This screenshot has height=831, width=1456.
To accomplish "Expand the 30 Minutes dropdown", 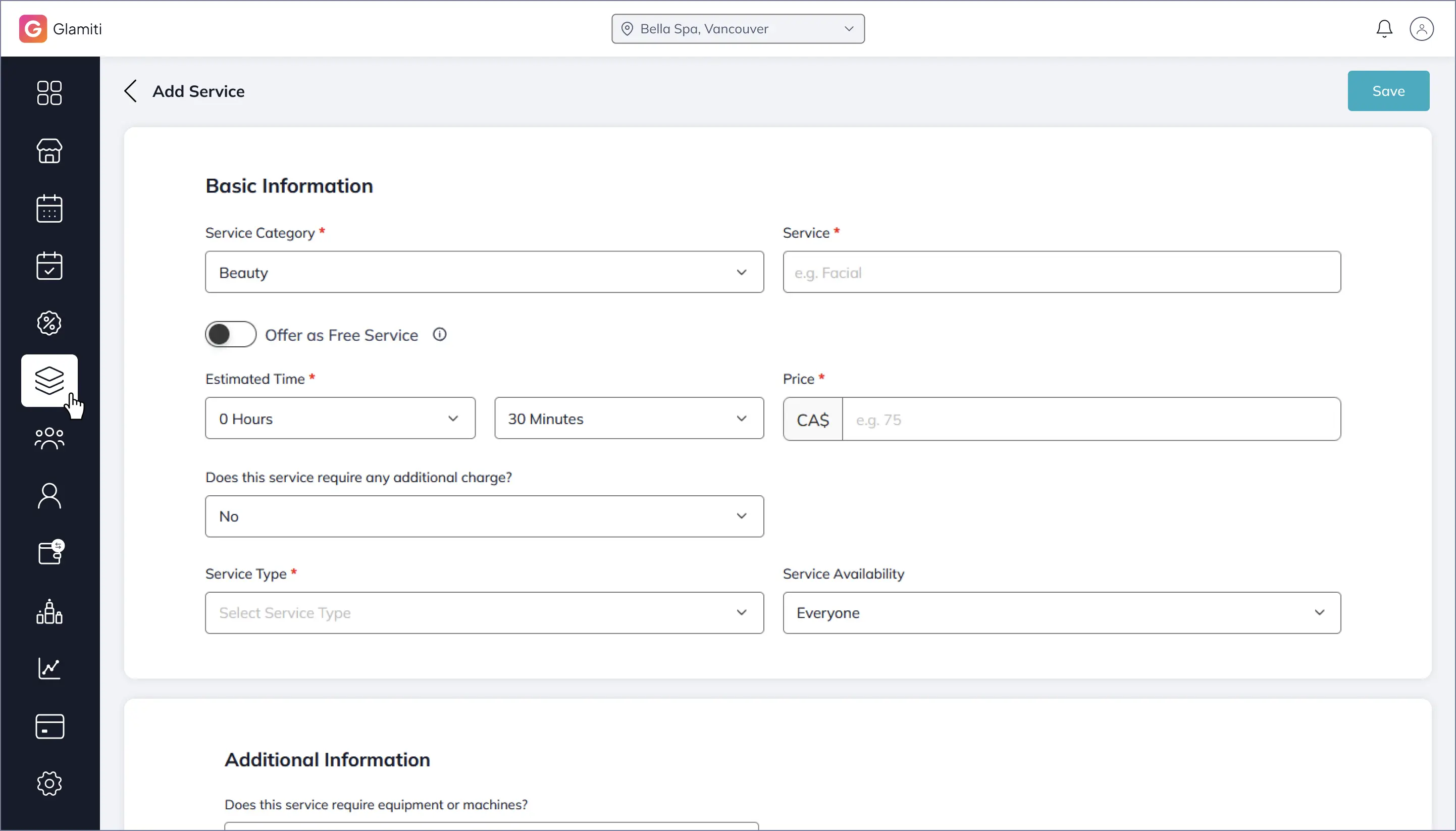I will coord(629,419).
